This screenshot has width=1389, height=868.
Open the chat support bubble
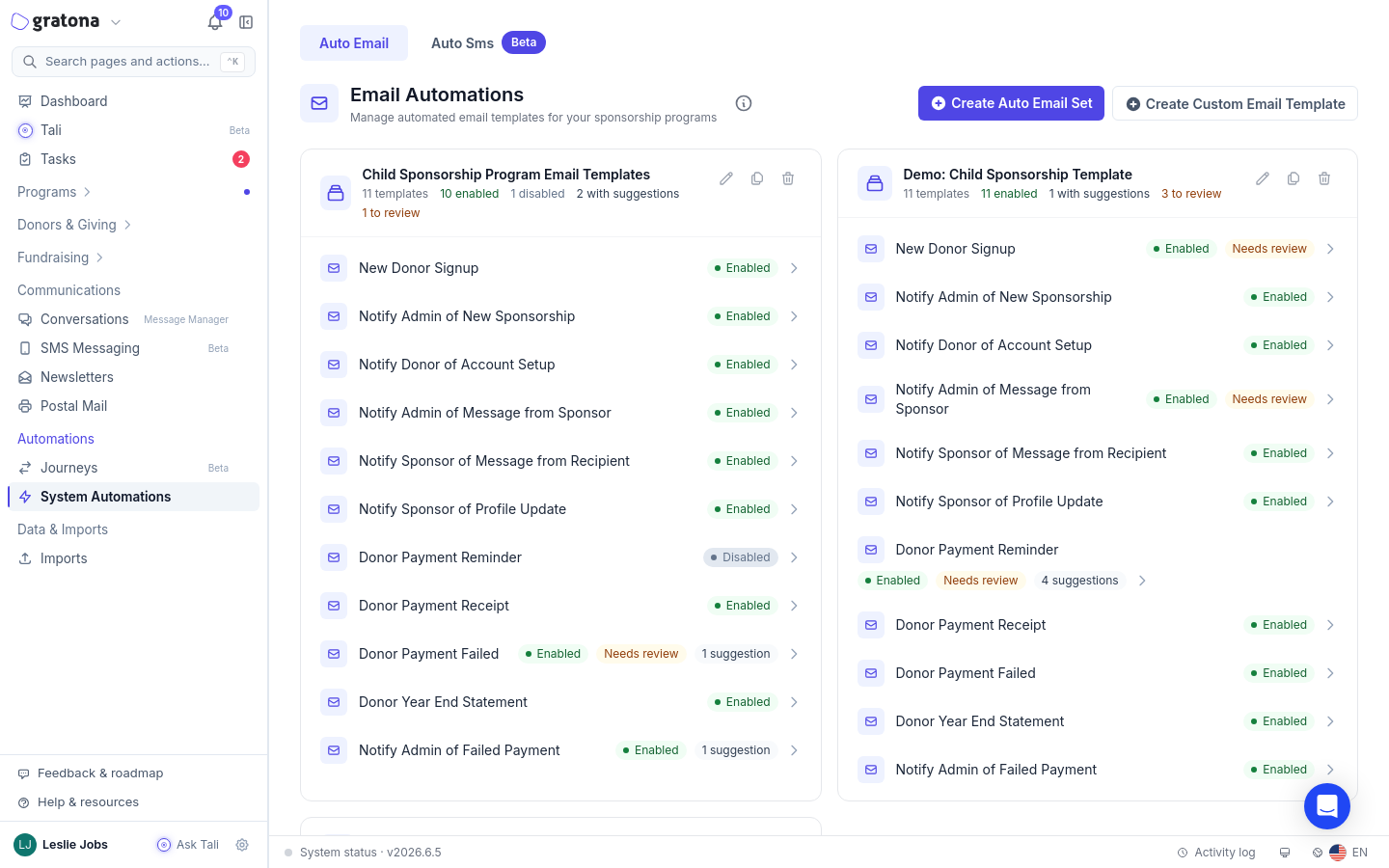pyautogui.click(x=1327, y=806)
